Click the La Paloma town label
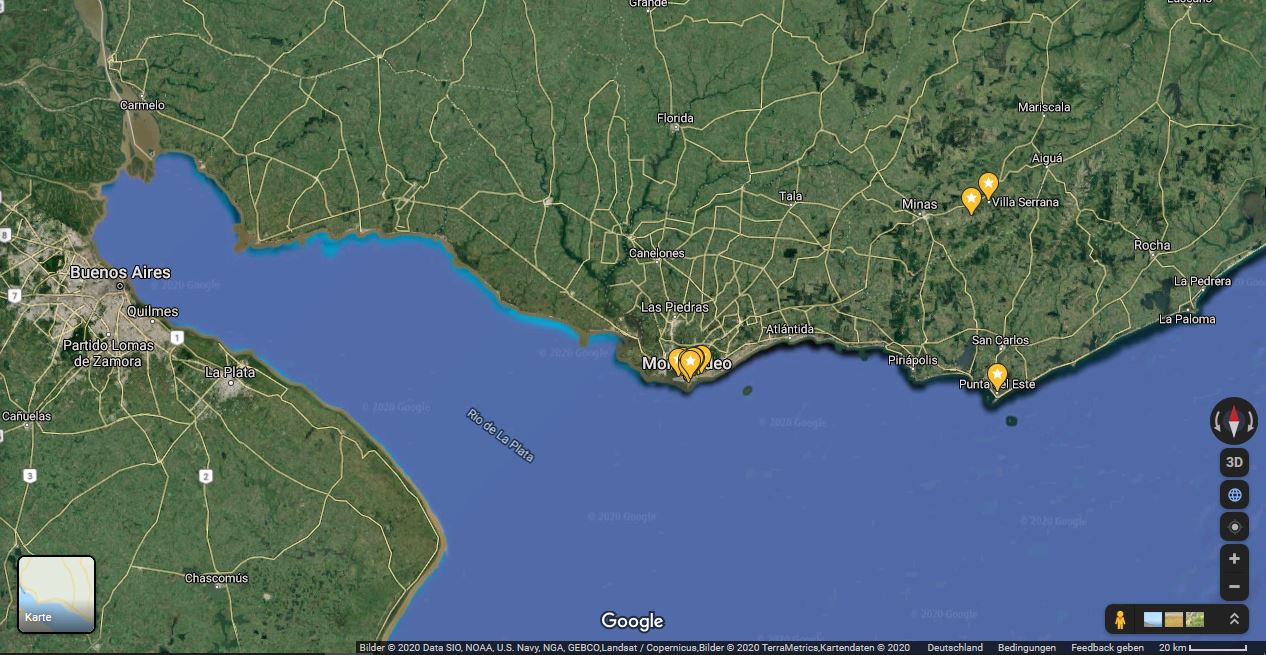Viewport: 1266px width, 655px height. pyautogui.click(x=1187, y=319)
